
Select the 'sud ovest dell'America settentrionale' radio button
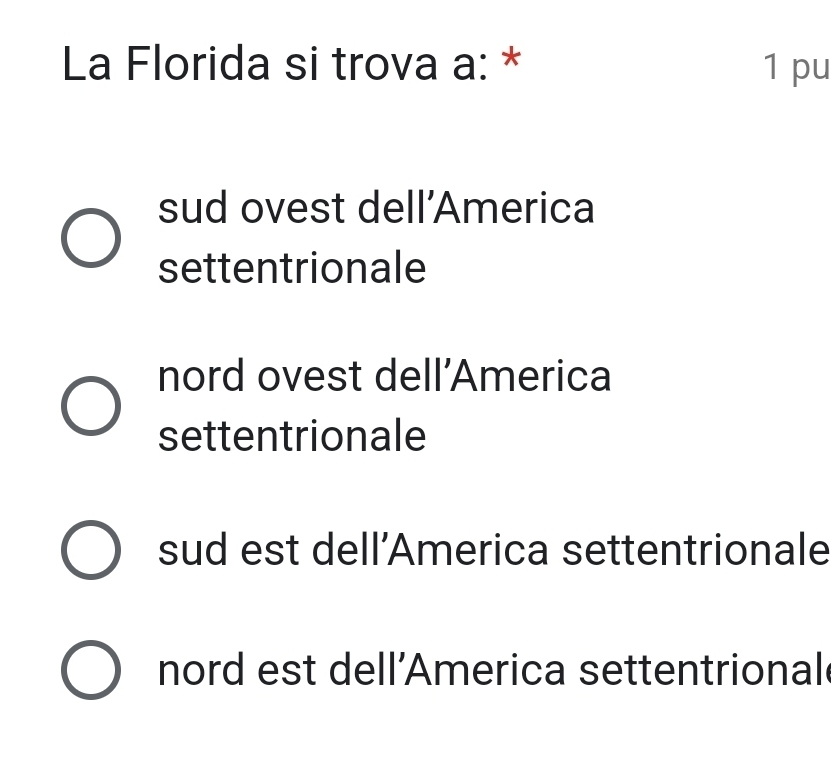[91, 239]
